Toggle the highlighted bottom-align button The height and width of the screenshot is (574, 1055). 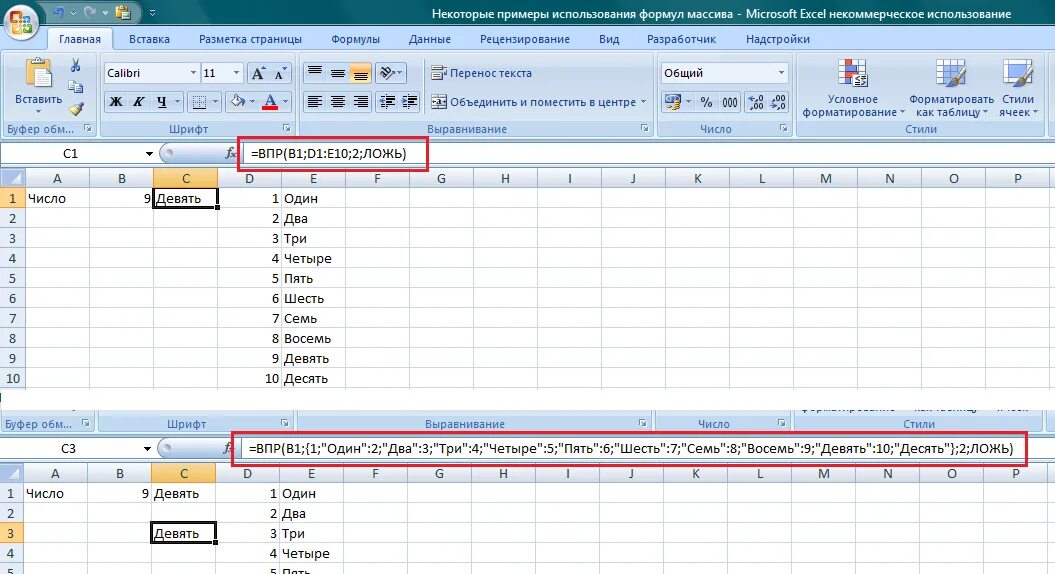click(361, 73)
